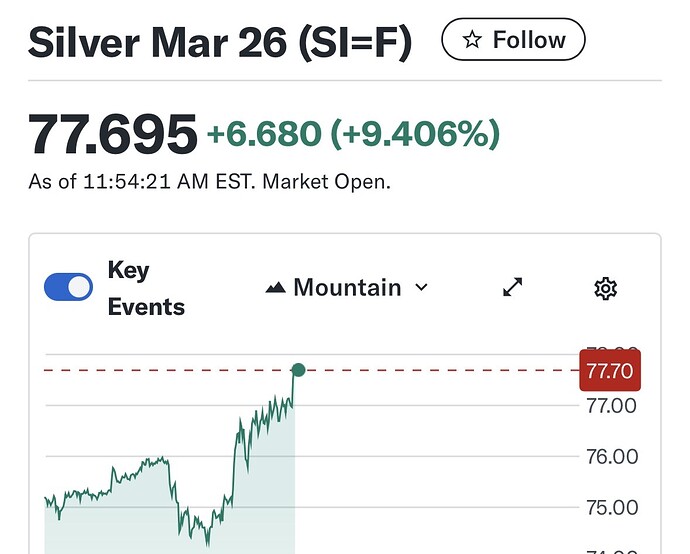Click the market open timestamp text
Image resolution: width=690 pixels, height=554 pixels.
coord(209,183)
